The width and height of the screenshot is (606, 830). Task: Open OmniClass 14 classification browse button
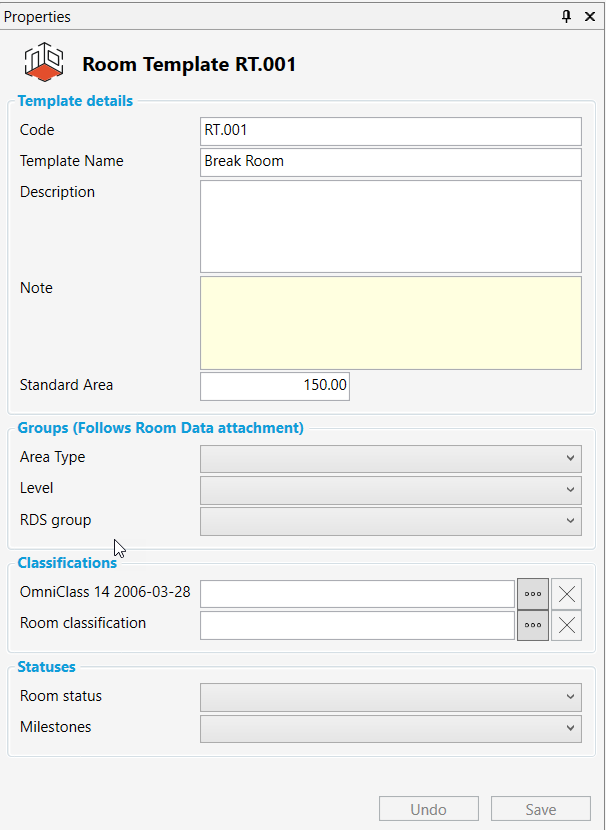533,594
